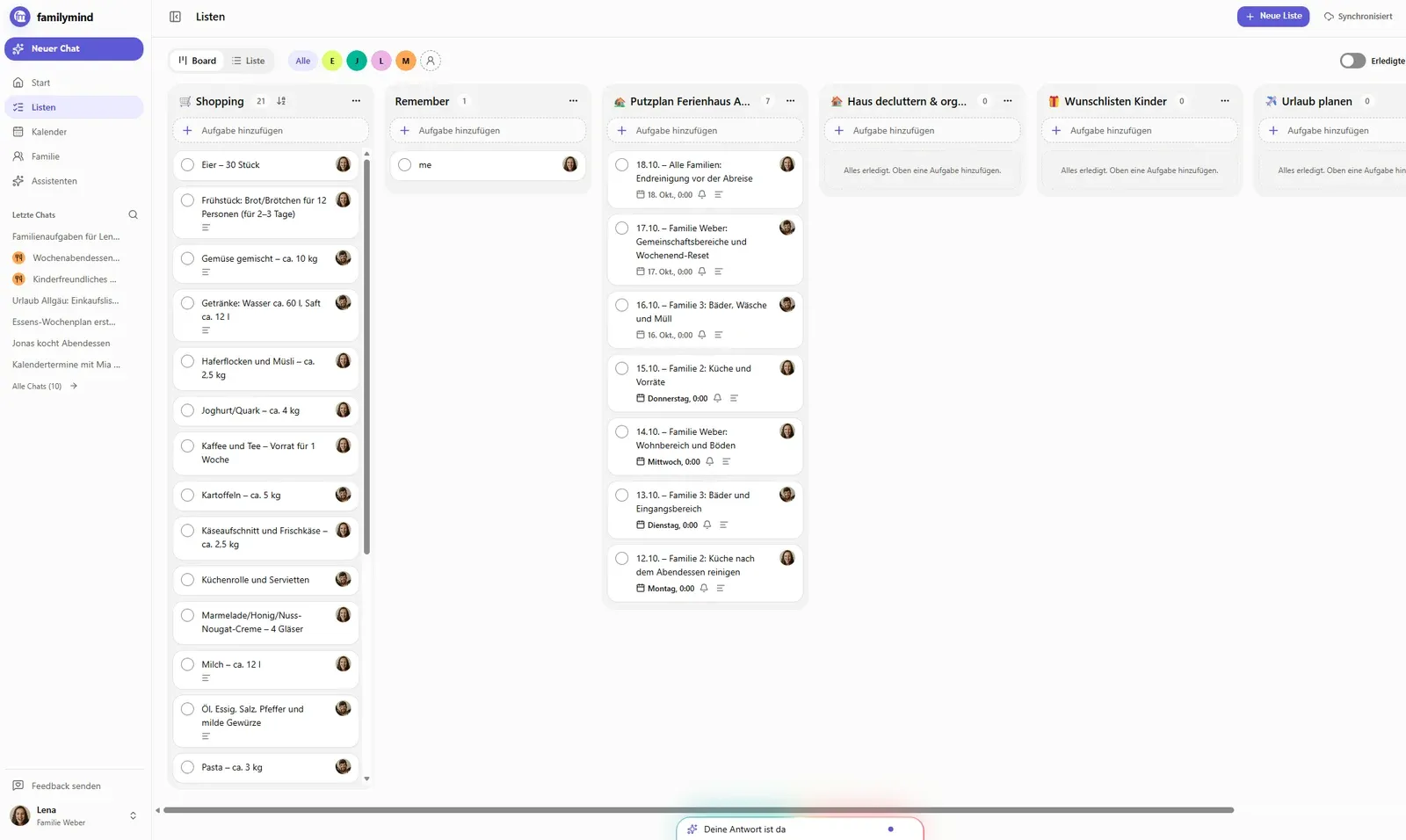Search recent chats with magnifier icon
Viewport: 1406px width, 840px height.
point(134,214)
